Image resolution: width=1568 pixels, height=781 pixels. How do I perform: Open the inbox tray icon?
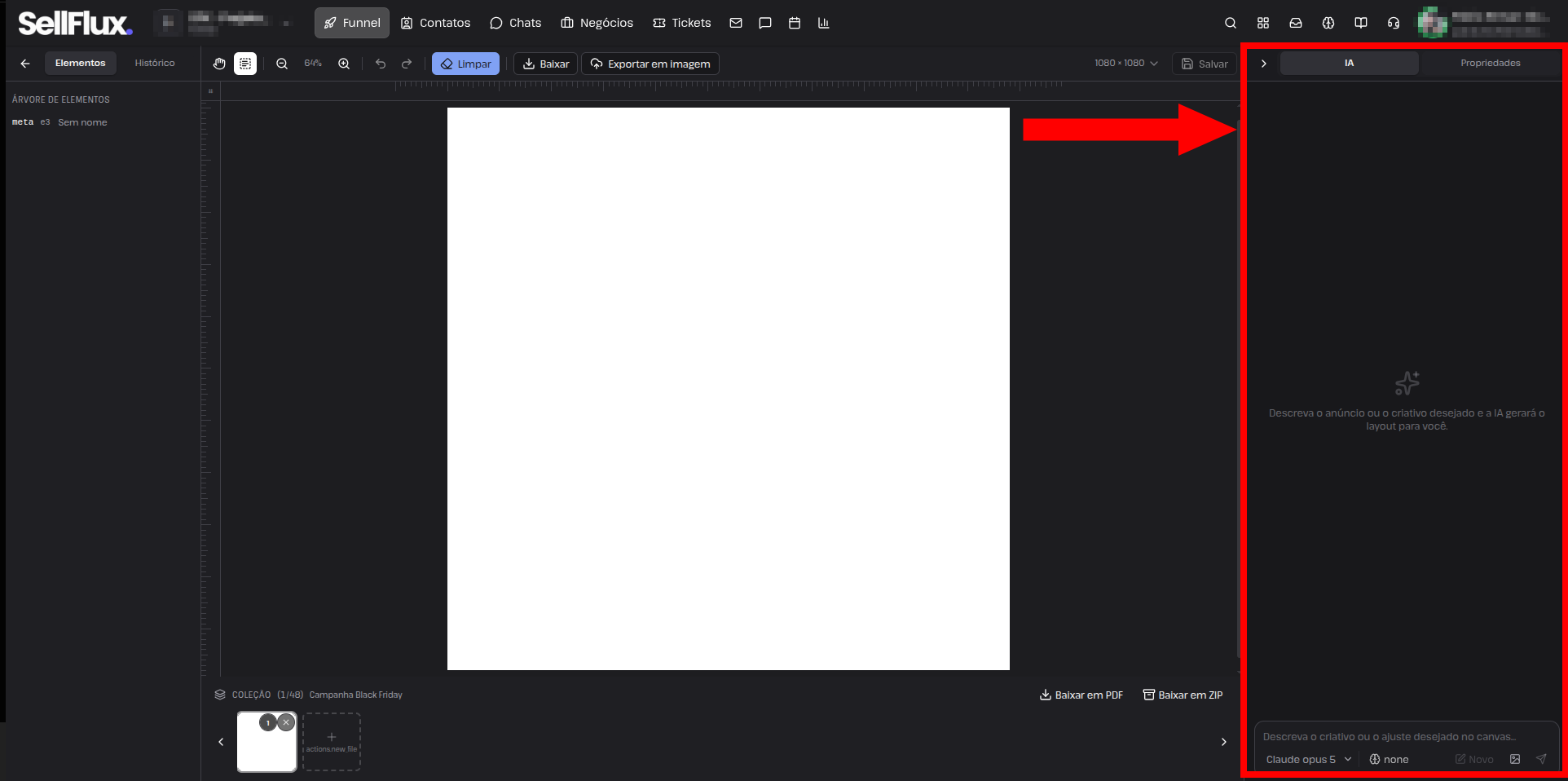coord(1296,23)
